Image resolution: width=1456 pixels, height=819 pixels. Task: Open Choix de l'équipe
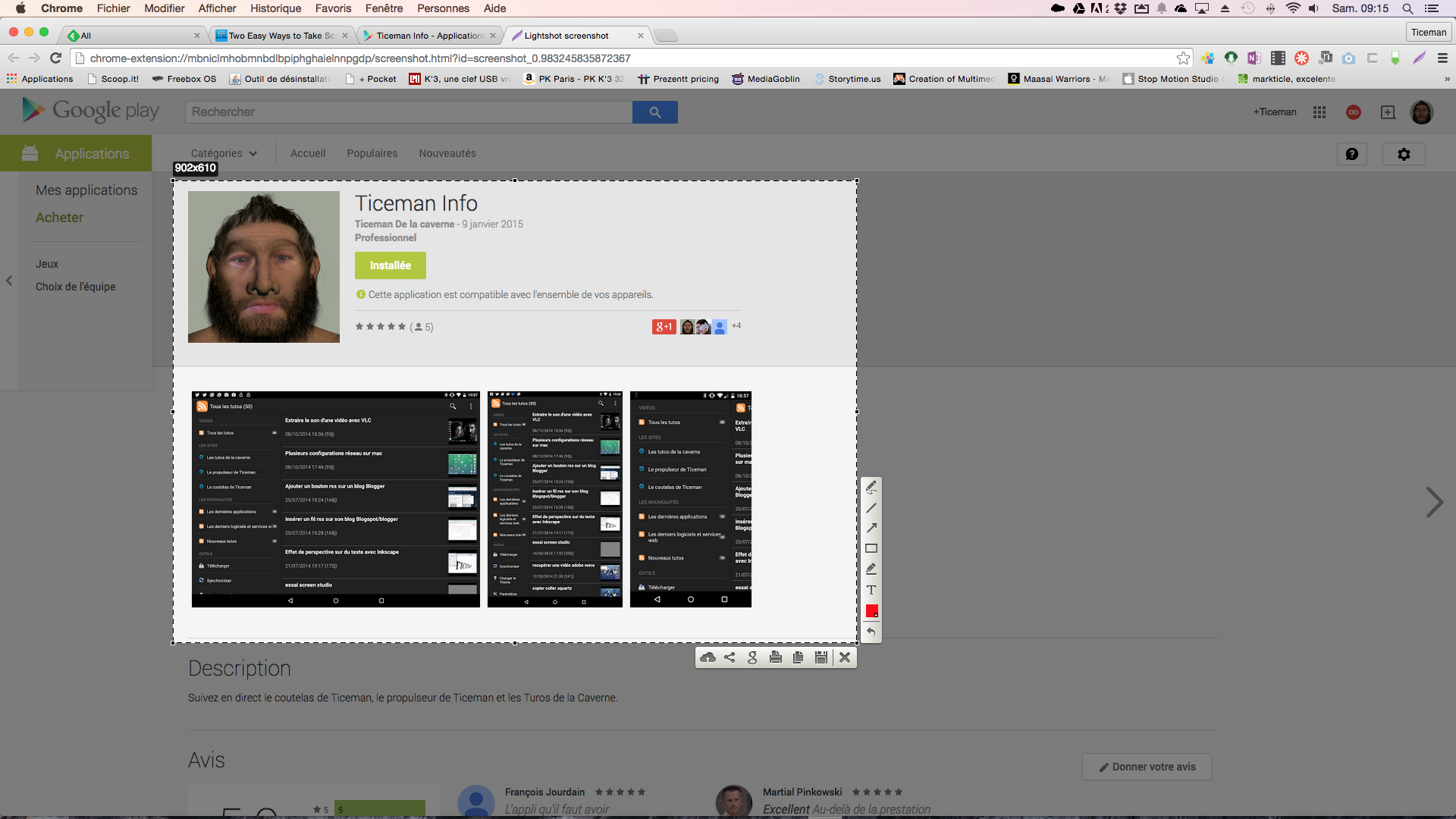tap(76, 287)
